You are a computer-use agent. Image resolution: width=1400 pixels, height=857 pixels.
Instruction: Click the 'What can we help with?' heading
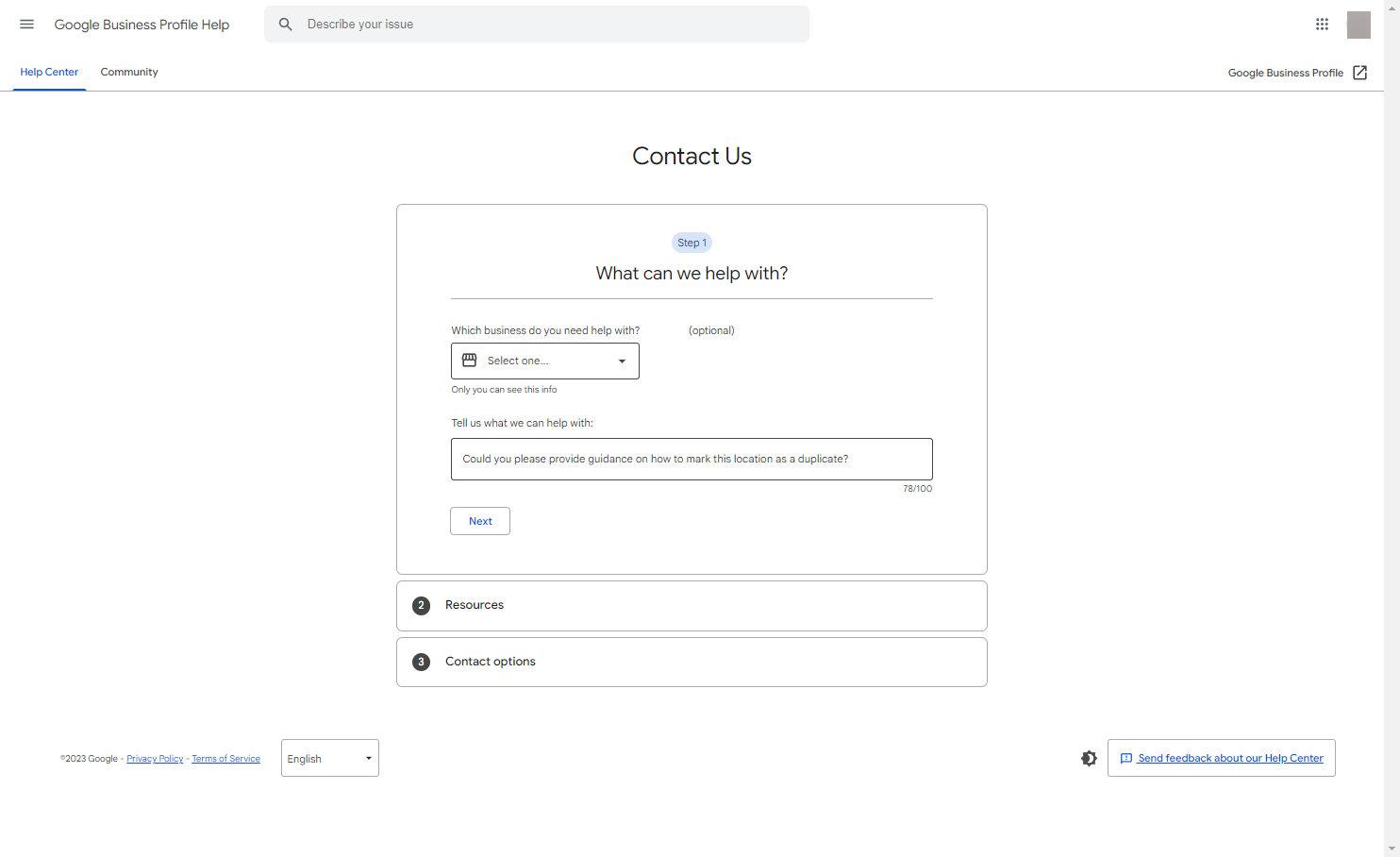(x=692, y=274)
